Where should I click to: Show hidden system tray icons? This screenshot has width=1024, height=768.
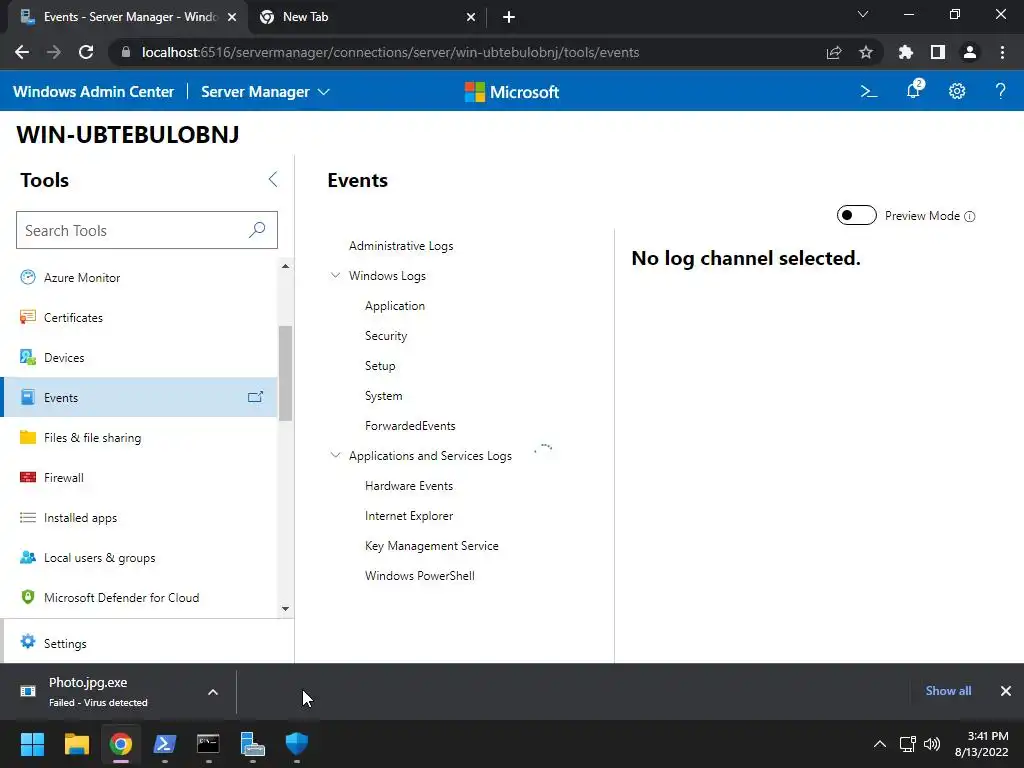880,744
